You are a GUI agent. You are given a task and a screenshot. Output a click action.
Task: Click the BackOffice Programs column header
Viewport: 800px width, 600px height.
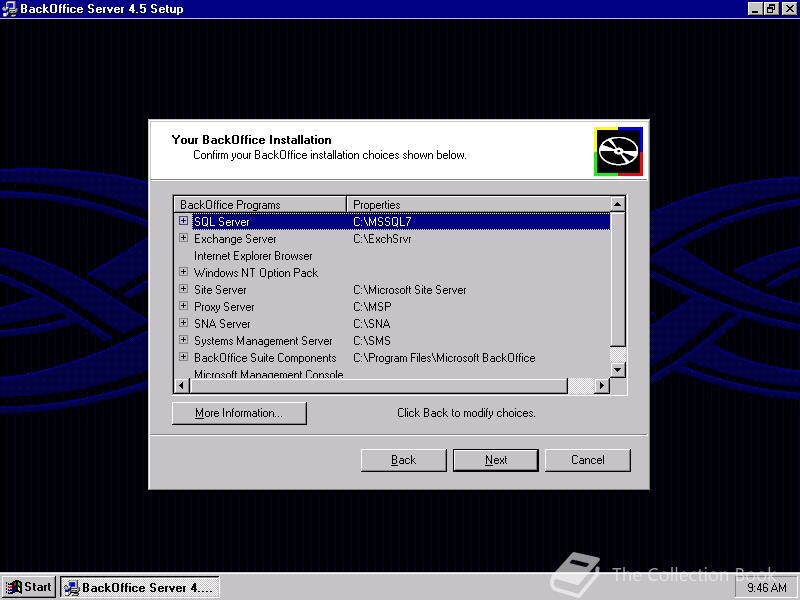(x=260, y=205)
